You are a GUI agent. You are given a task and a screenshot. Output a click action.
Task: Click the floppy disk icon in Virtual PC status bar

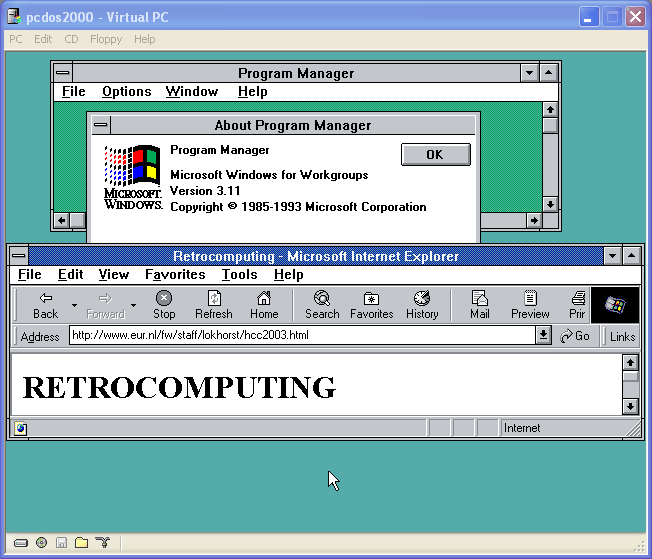click(61, 542)
